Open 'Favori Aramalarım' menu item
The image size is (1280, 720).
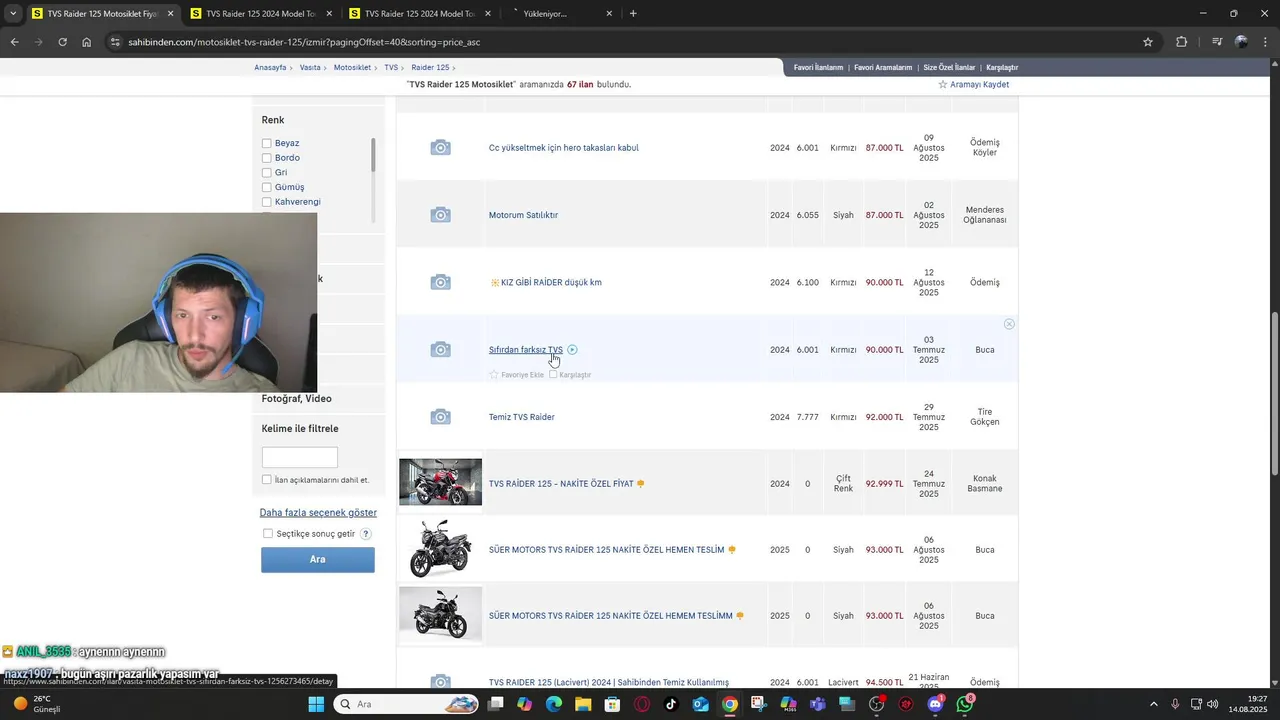click(x=883, y=68)
